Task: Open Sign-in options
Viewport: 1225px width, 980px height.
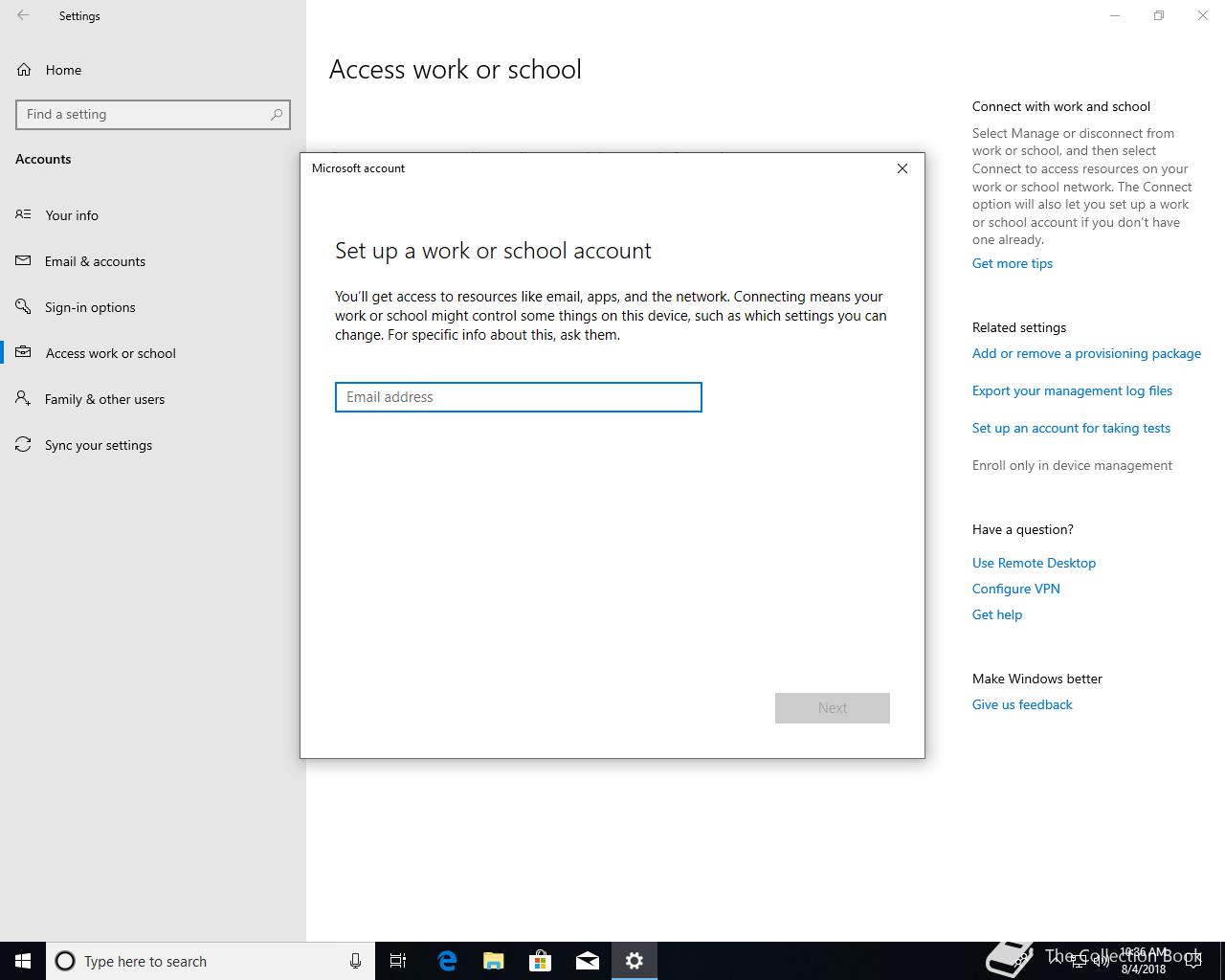Action: pyautogui.click(x=90, y=307)
